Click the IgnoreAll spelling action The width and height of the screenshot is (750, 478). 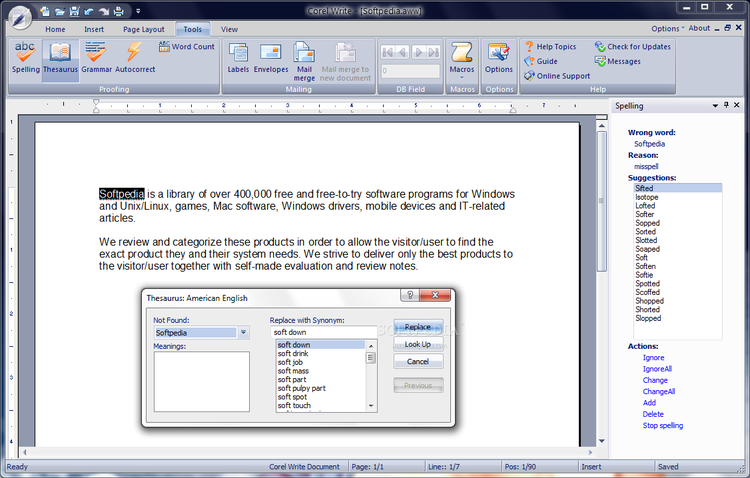click(657, 369)
